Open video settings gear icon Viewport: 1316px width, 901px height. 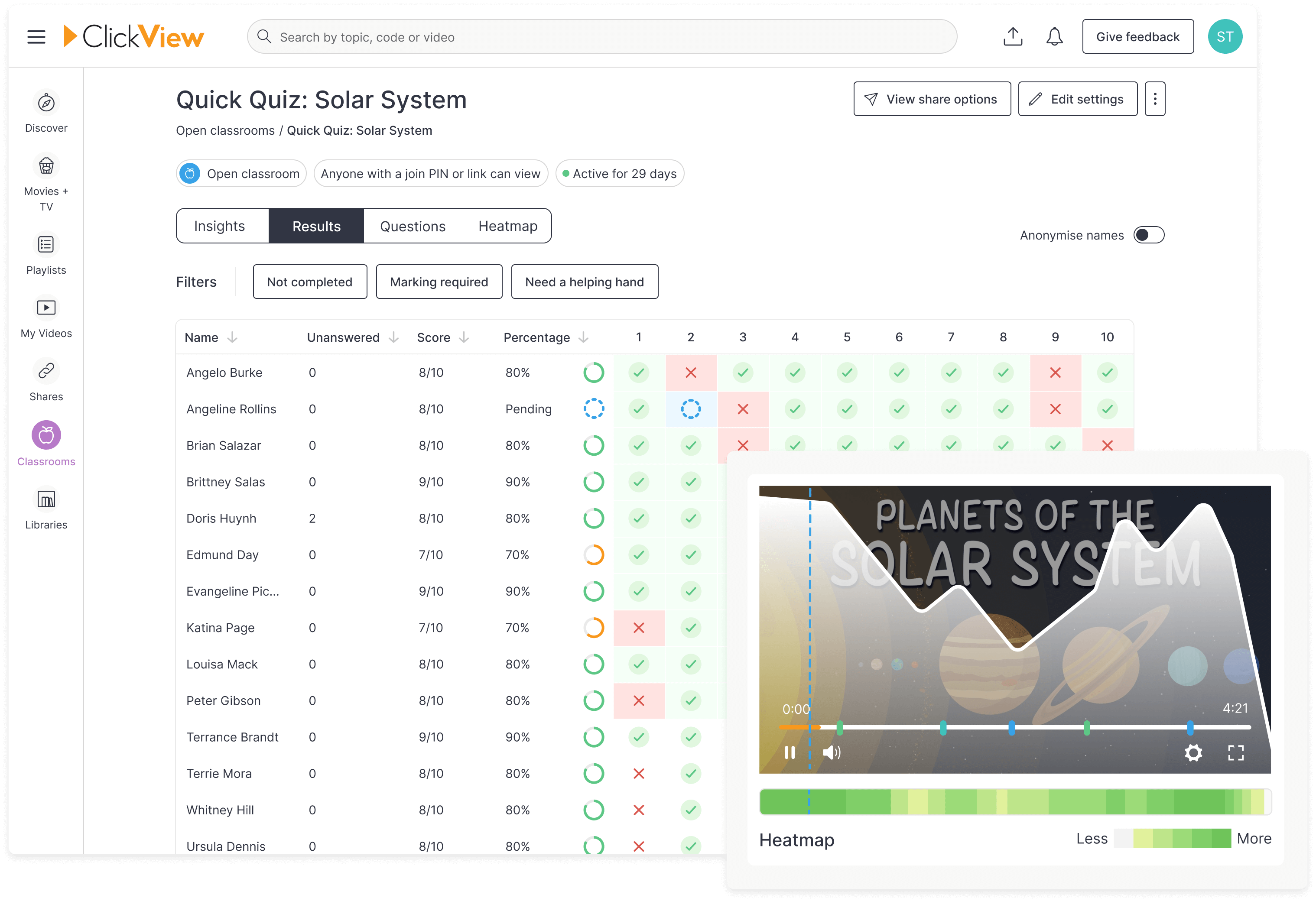(1193, 753)
